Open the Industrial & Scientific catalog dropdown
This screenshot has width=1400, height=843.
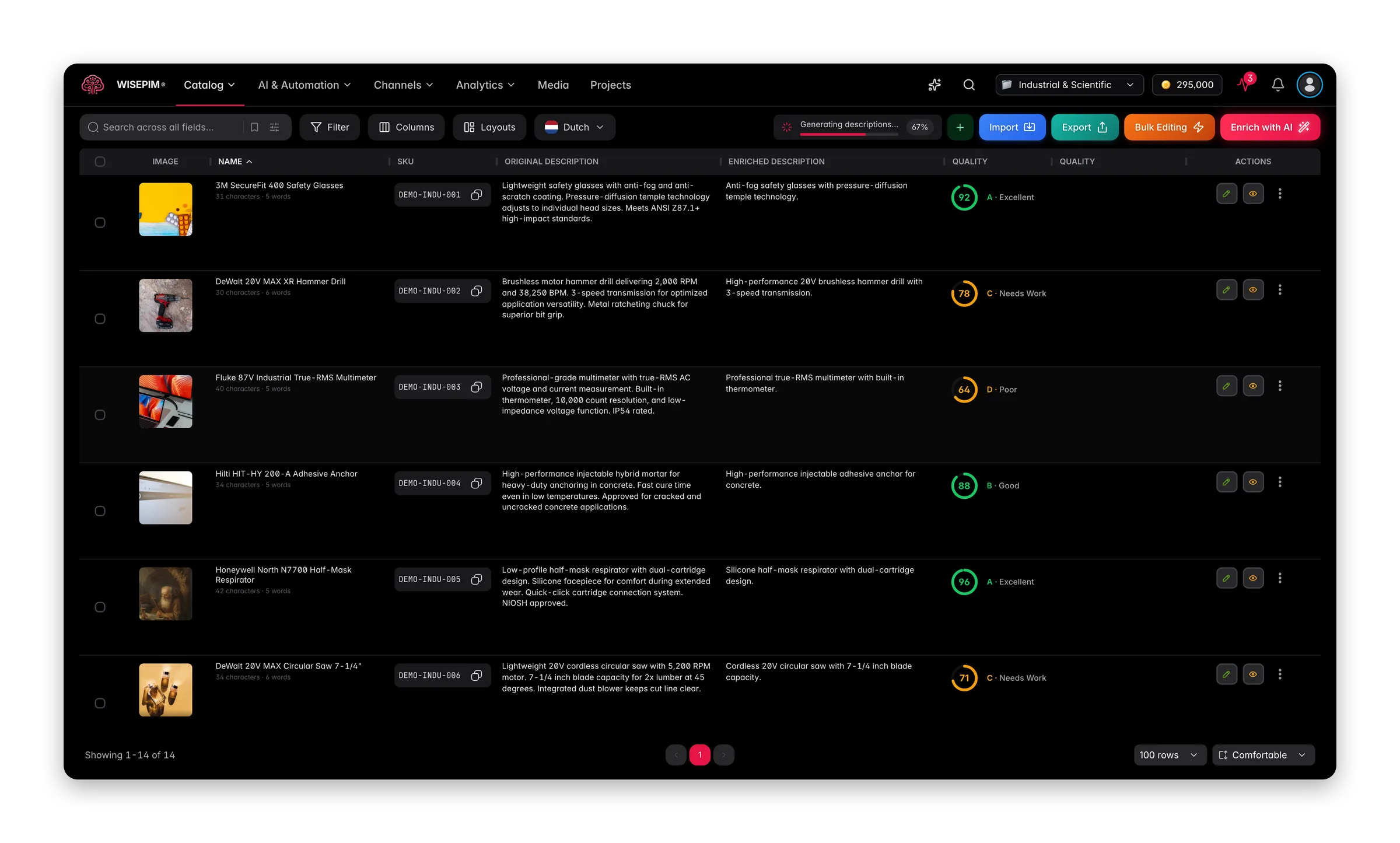(1069, 85)
